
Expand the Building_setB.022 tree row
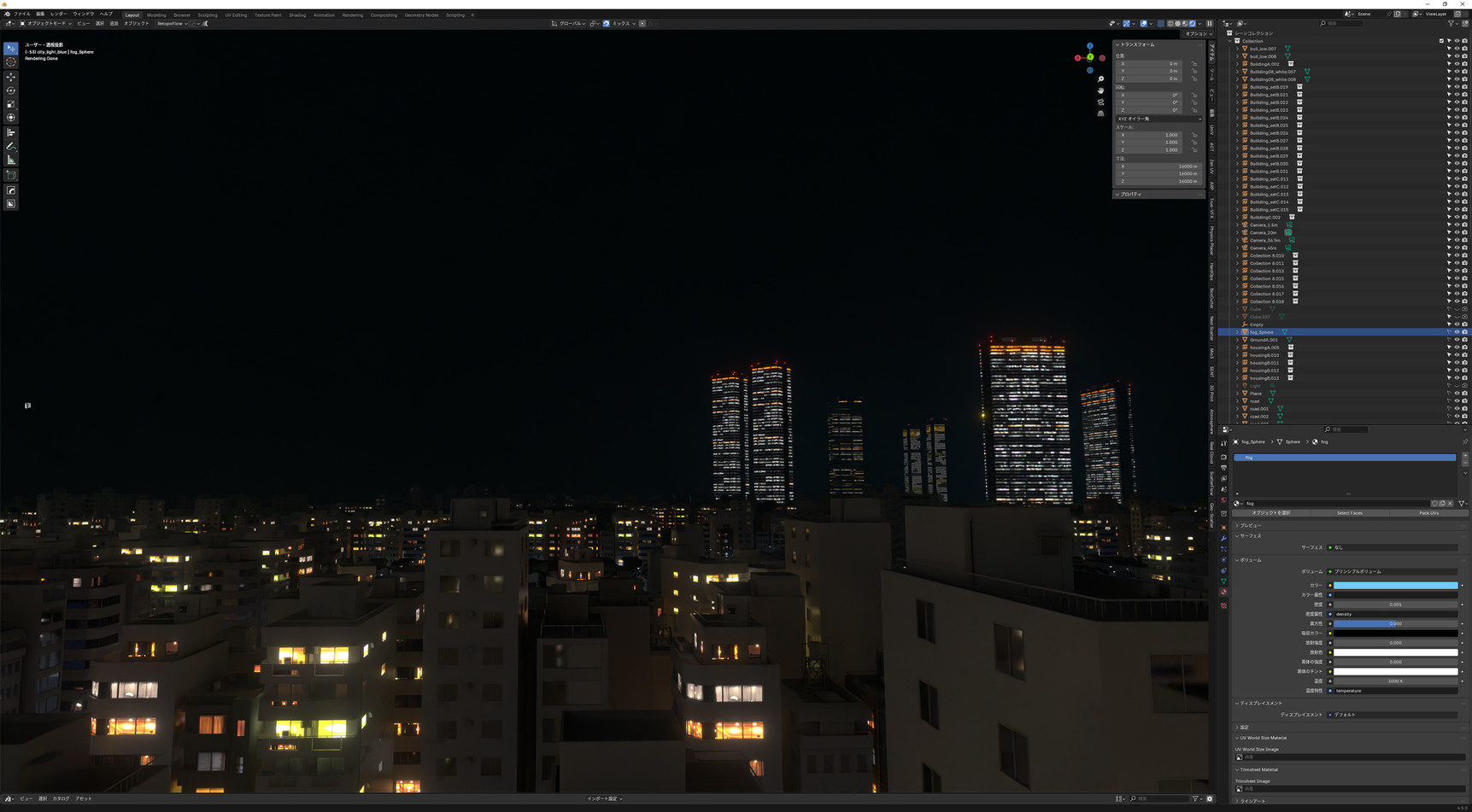1237,102
